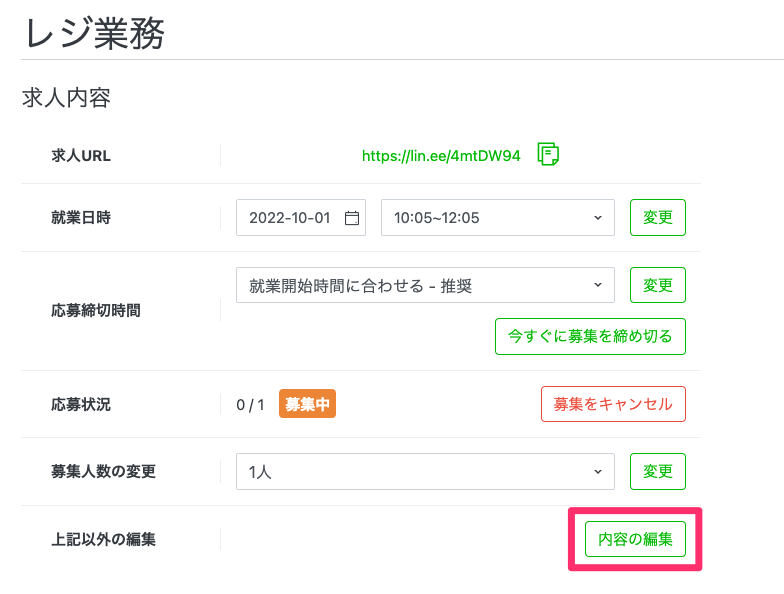Click the 求人URL row label
This screenshot has width=784, height=594.
pyautogui.click(x=81, y=156)
